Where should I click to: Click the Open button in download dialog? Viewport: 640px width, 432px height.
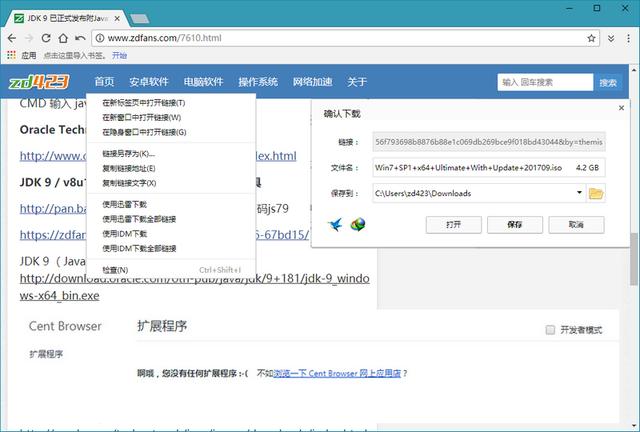point(453,225)
